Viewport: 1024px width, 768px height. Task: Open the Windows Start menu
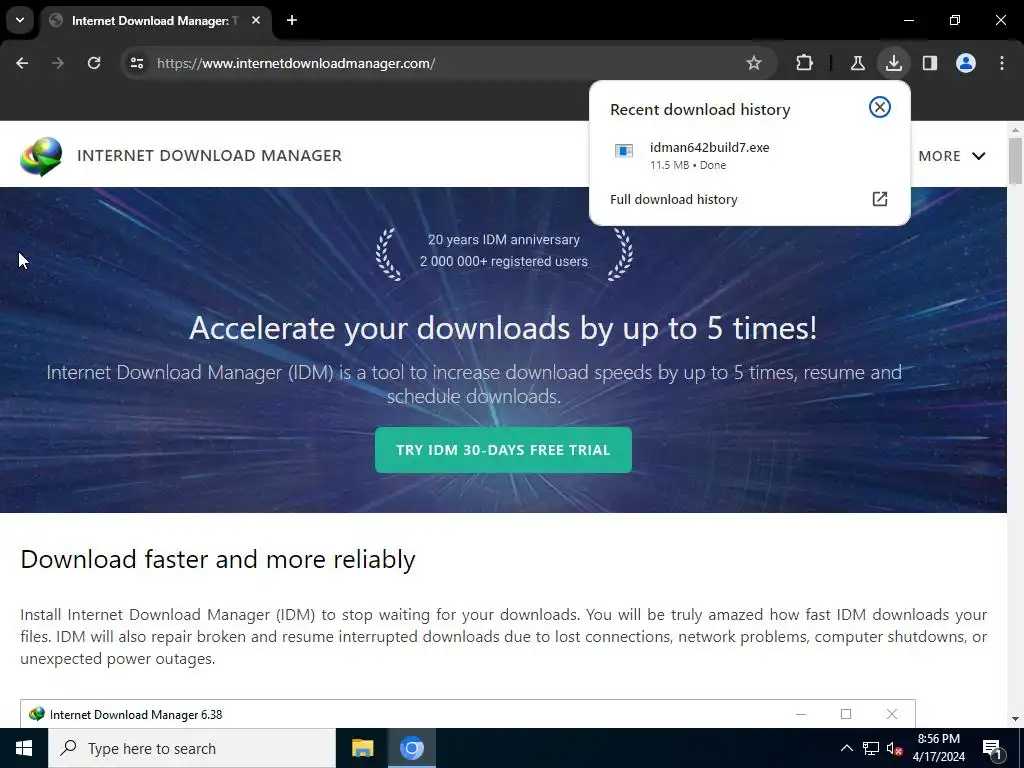pyautogui.click(x=24, y=748)
